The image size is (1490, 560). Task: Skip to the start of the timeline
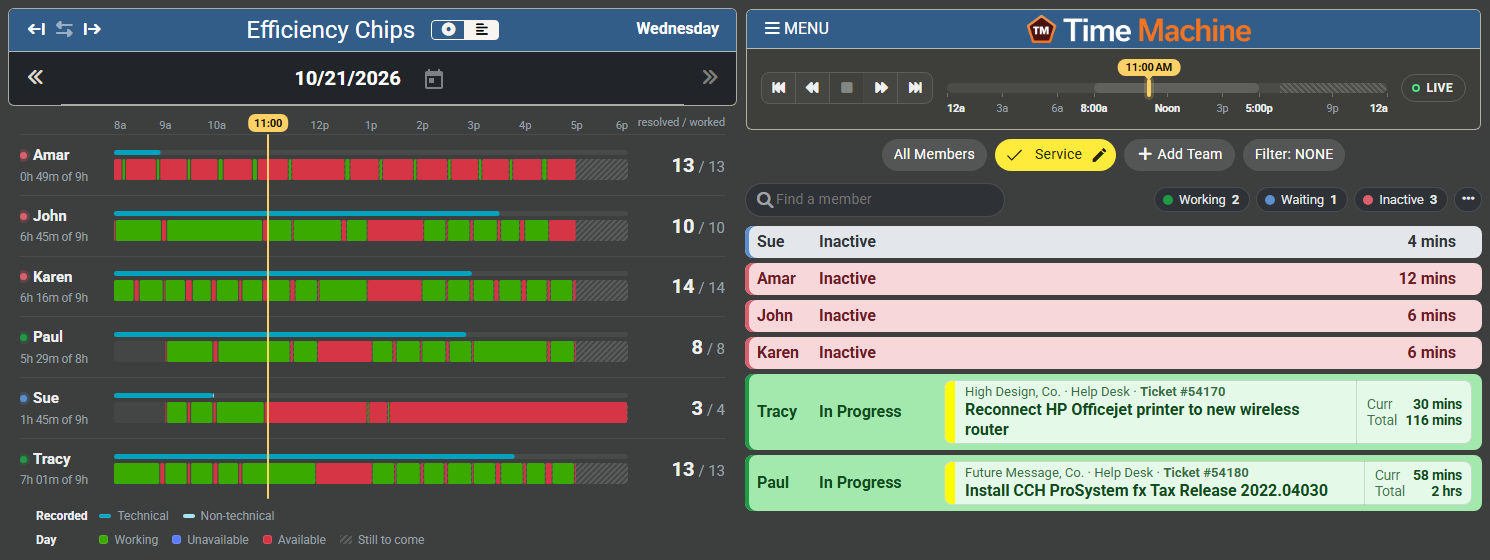coord(779,88)
